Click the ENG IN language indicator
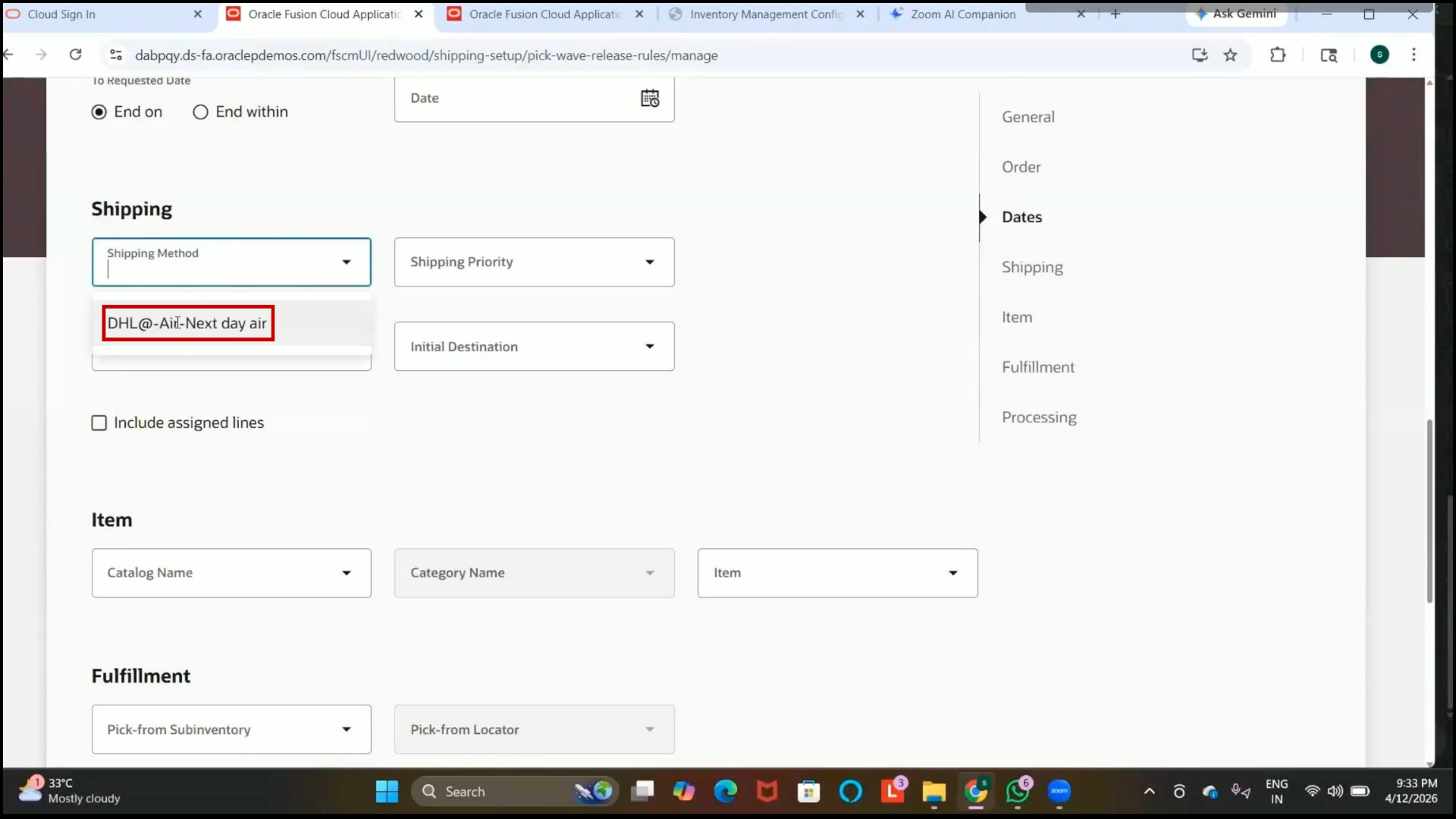1456x819 pixels. (x=1276, y=791)
